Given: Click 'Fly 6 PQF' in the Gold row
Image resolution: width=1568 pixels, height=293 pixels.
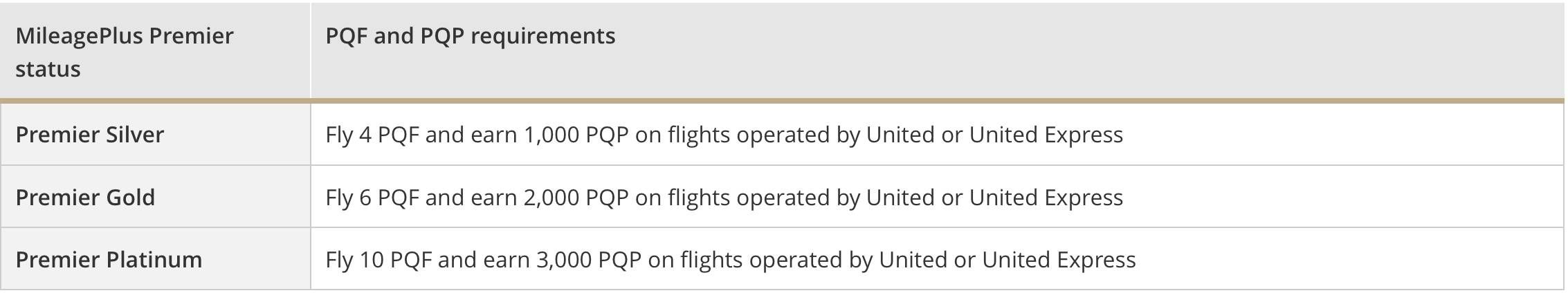Looking at the screenshot, I should (x=372, y=198).
